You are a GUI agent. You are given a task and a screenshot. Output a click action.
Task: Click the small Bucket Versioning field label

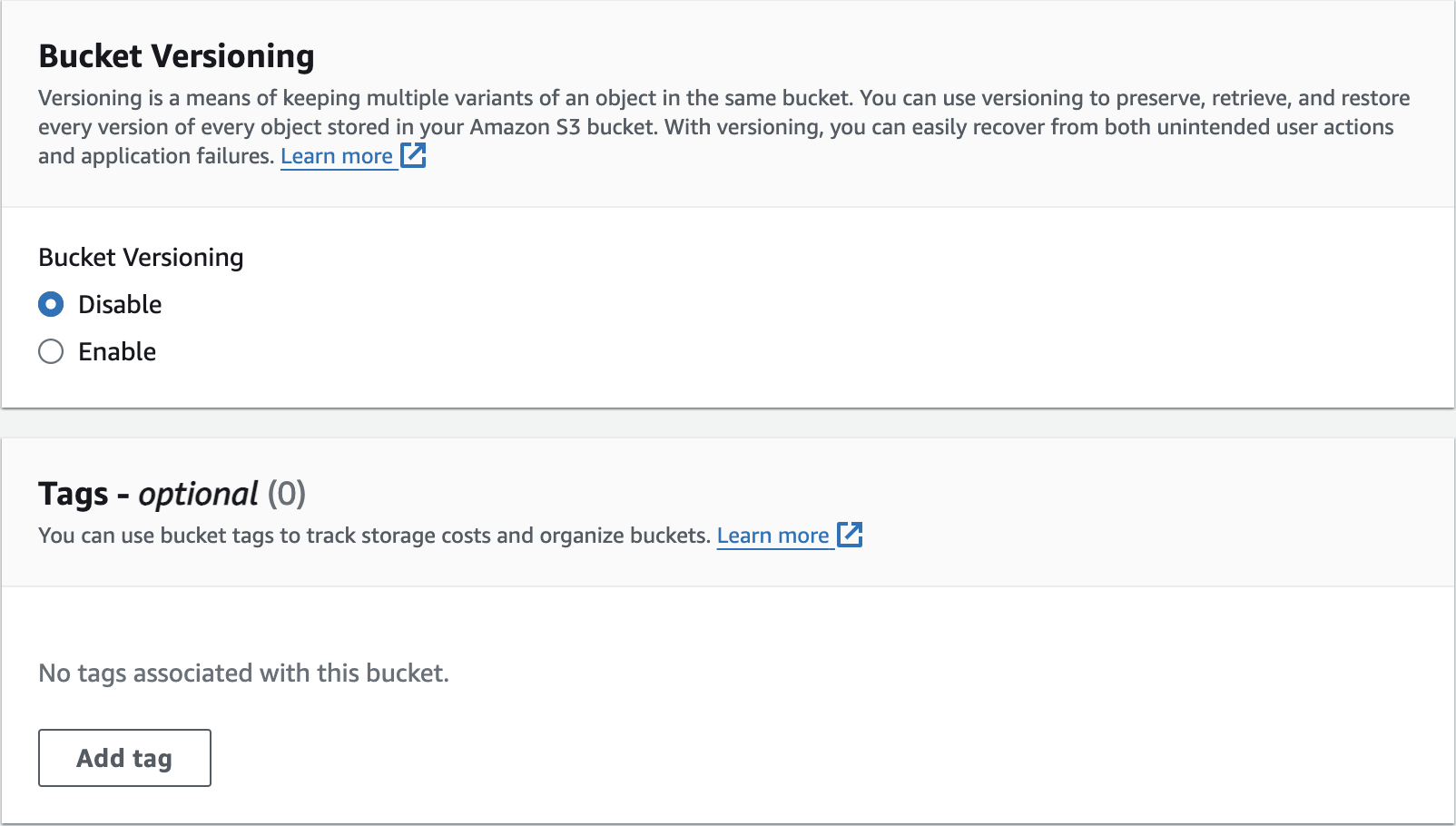141,258
